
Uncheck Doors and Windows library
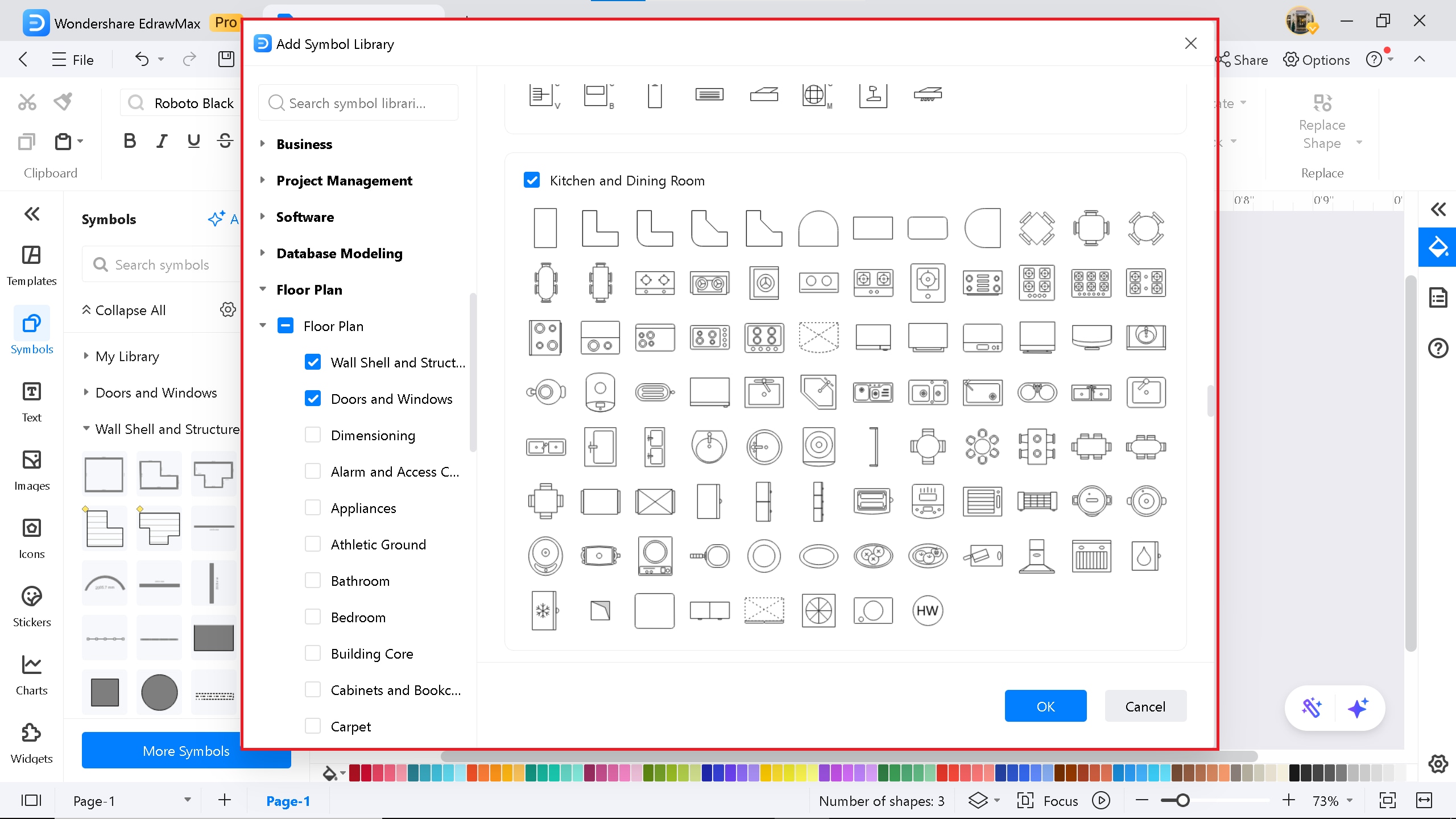click(x=313, y=399)
